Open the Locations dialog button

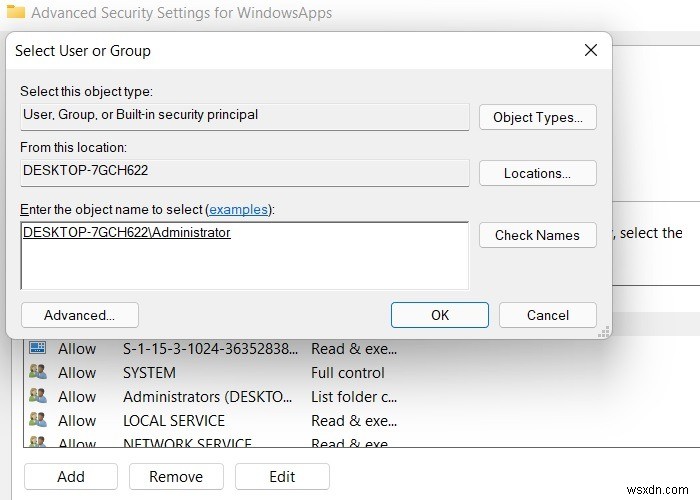(538, 173)
